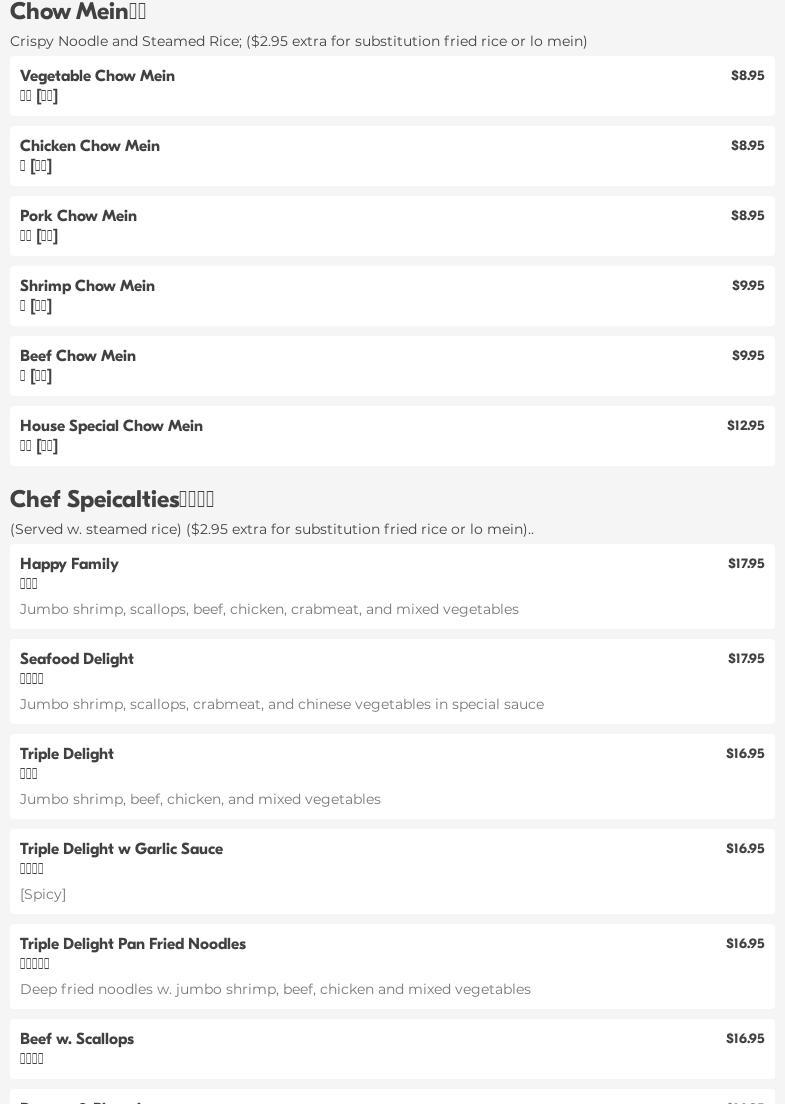Viewport: 785px width, 1104px height.
Task: Choose Pork Chow Mein from the menu
Action: coord(78,216)
